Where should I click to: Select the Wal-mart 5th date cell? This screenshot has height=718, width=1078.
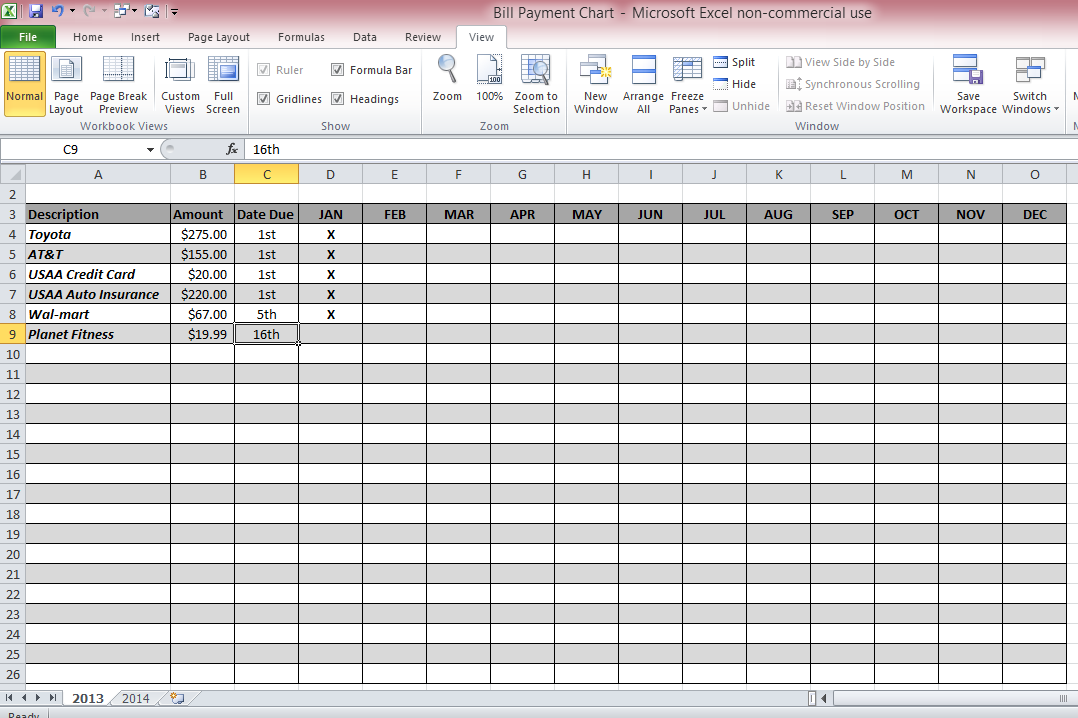267,314
